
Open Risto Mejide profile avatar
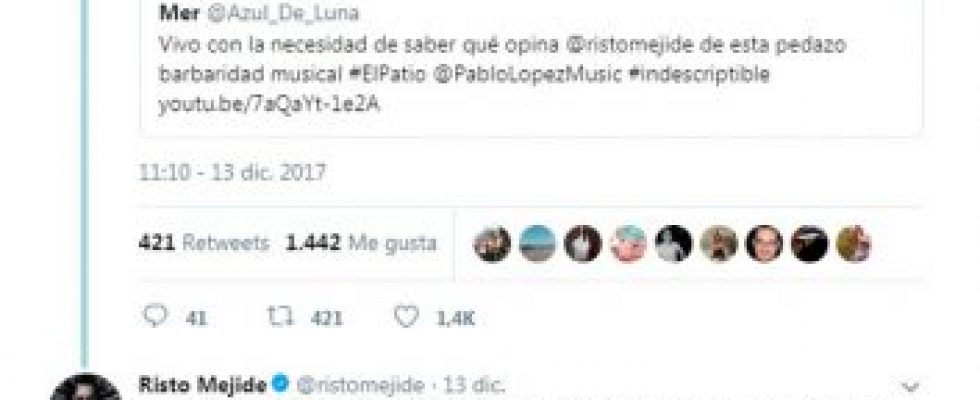(x=86, y=388)
